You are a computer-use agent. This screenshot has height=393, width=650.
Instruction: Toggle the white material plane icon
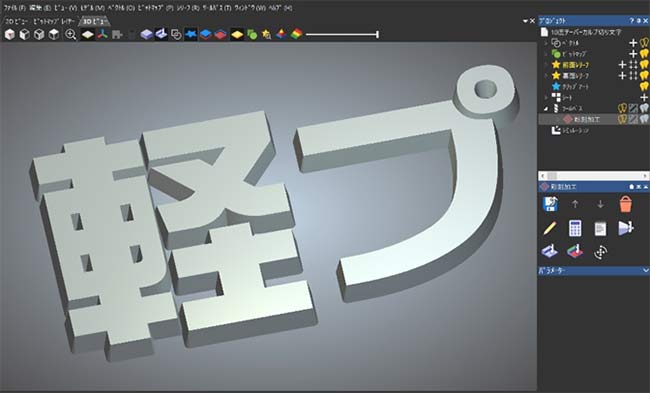tap(87, 34)
